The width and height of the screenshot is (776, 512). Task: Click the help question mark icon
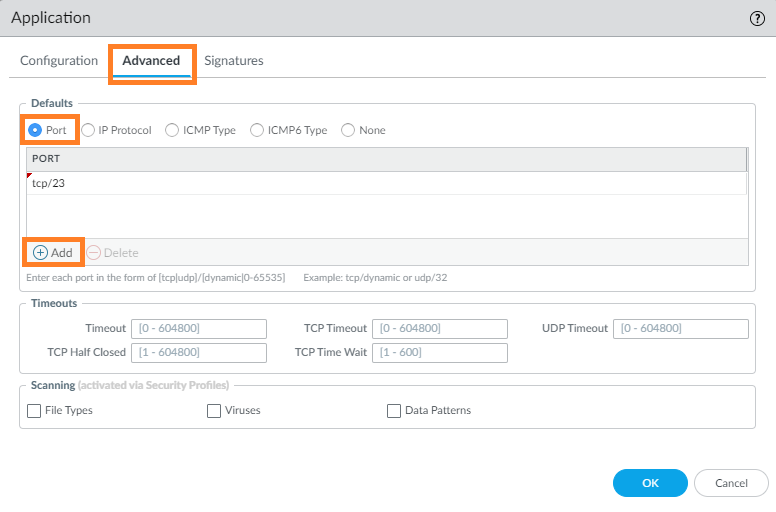coord(757,18)
